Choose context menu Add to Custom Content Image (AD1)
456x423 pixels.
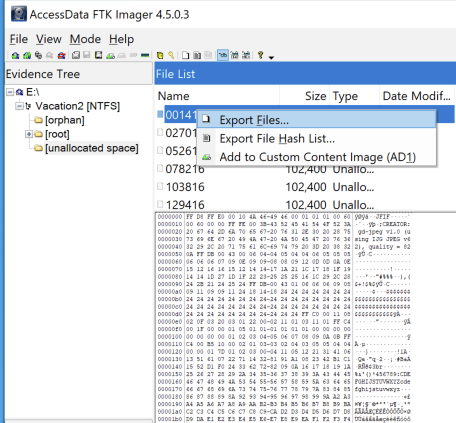click(316, 157)
